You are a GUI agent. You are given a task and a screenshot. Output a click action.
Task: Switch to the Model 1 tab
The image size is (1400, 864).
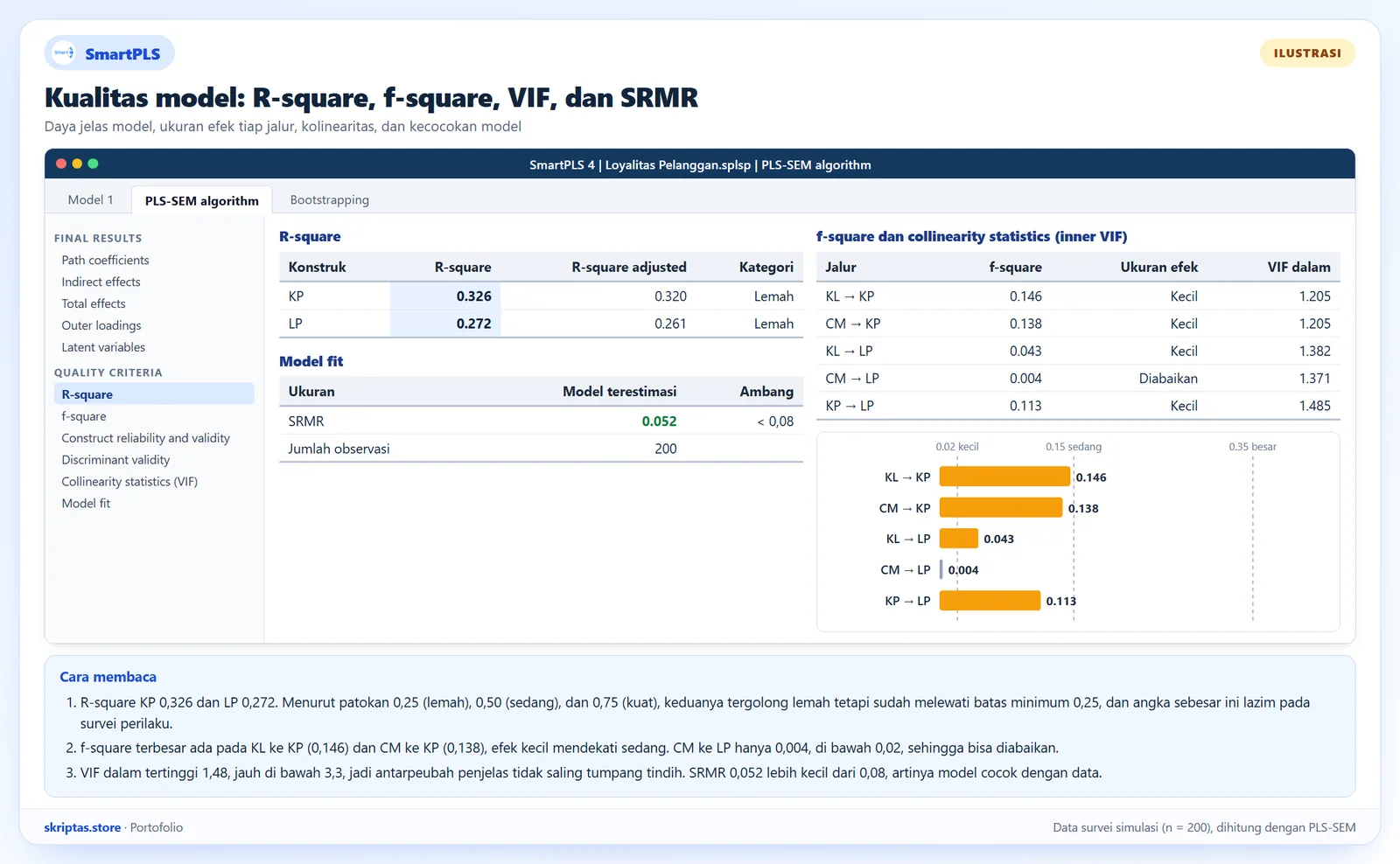pyautogui.click(x=91, y=199)
